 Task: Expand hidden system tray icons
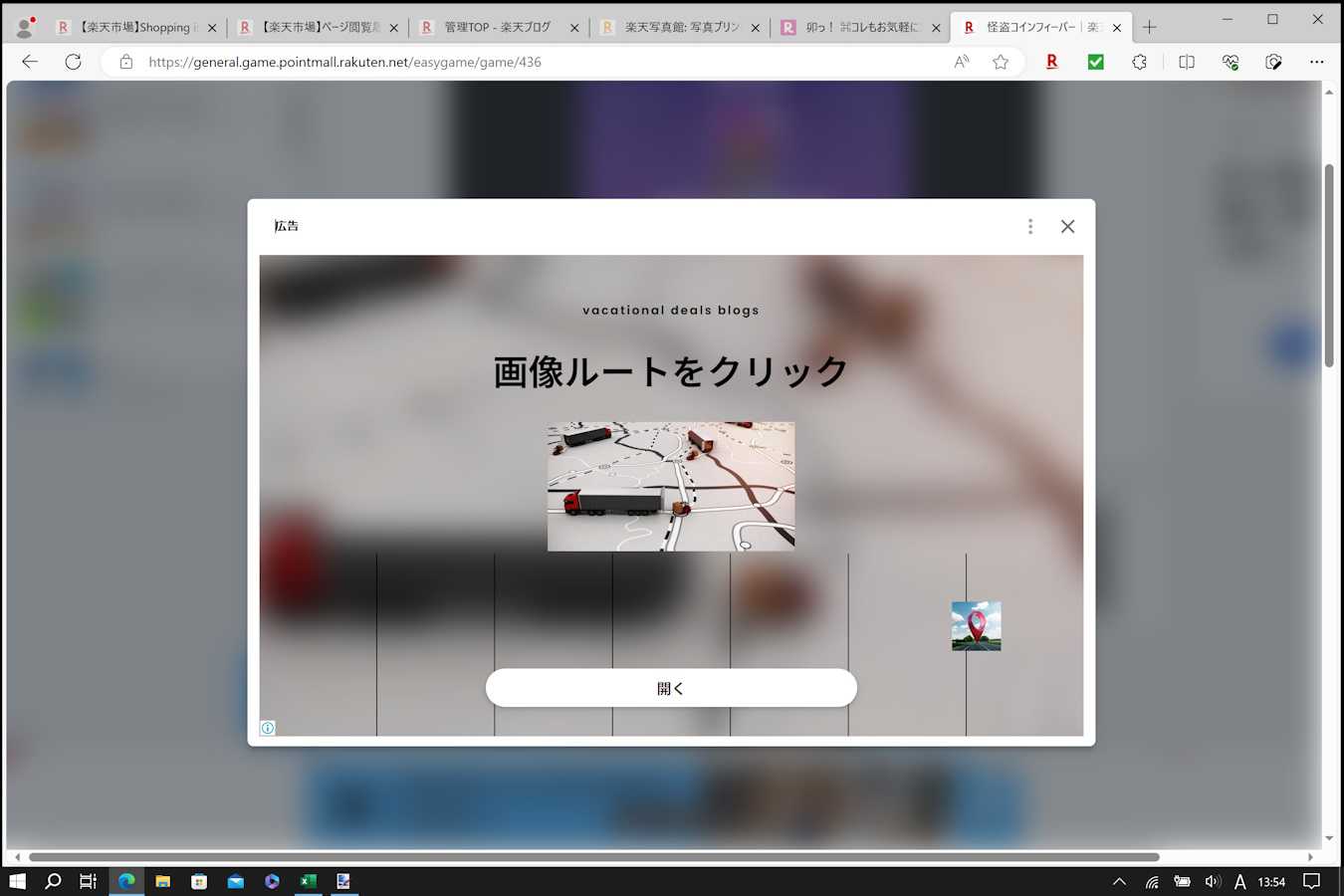pyautogui.click(x=1119, y=881)
